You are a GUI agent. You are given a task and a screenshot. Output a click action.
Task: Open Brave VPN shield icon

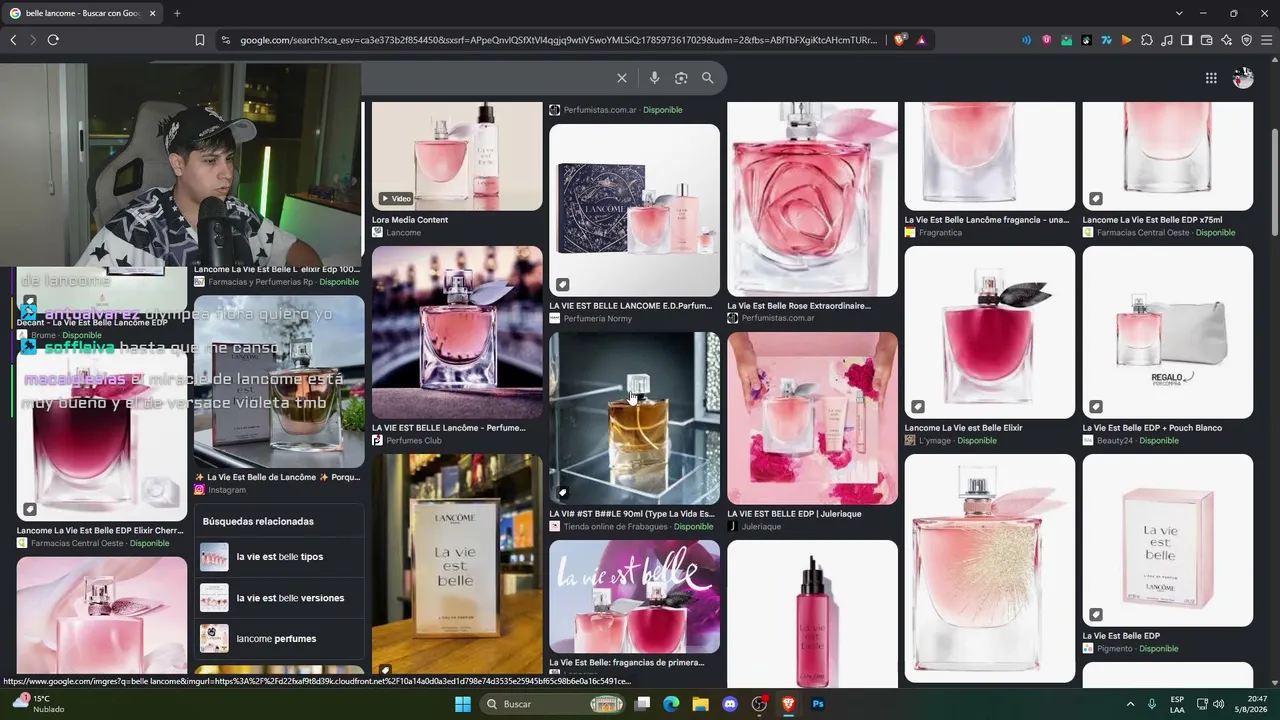1246,40
